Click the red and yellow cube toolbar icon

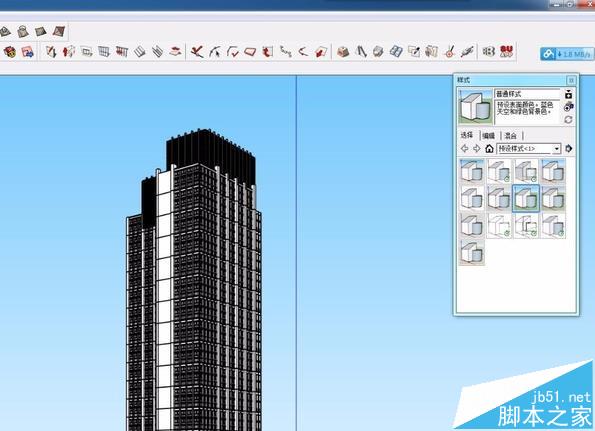click(10, 52)
